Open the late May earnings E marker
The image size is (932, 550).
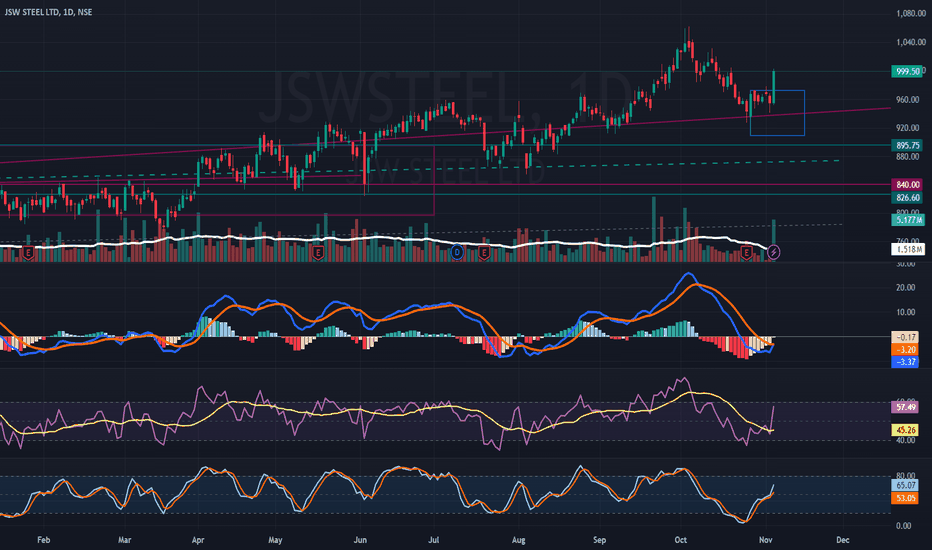coord(318,253)
